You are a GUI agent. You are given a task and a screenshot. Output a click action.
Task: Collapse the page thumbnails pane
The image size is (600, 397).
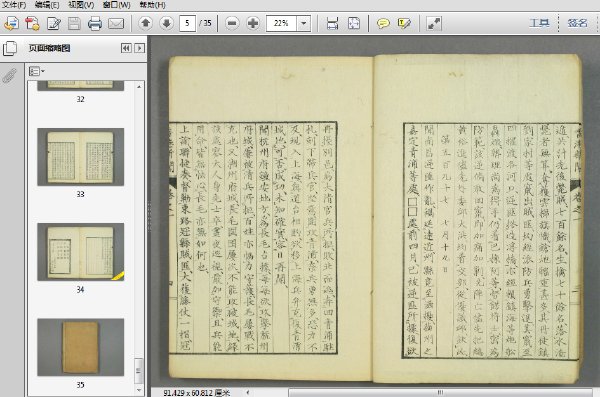(126, 48)
